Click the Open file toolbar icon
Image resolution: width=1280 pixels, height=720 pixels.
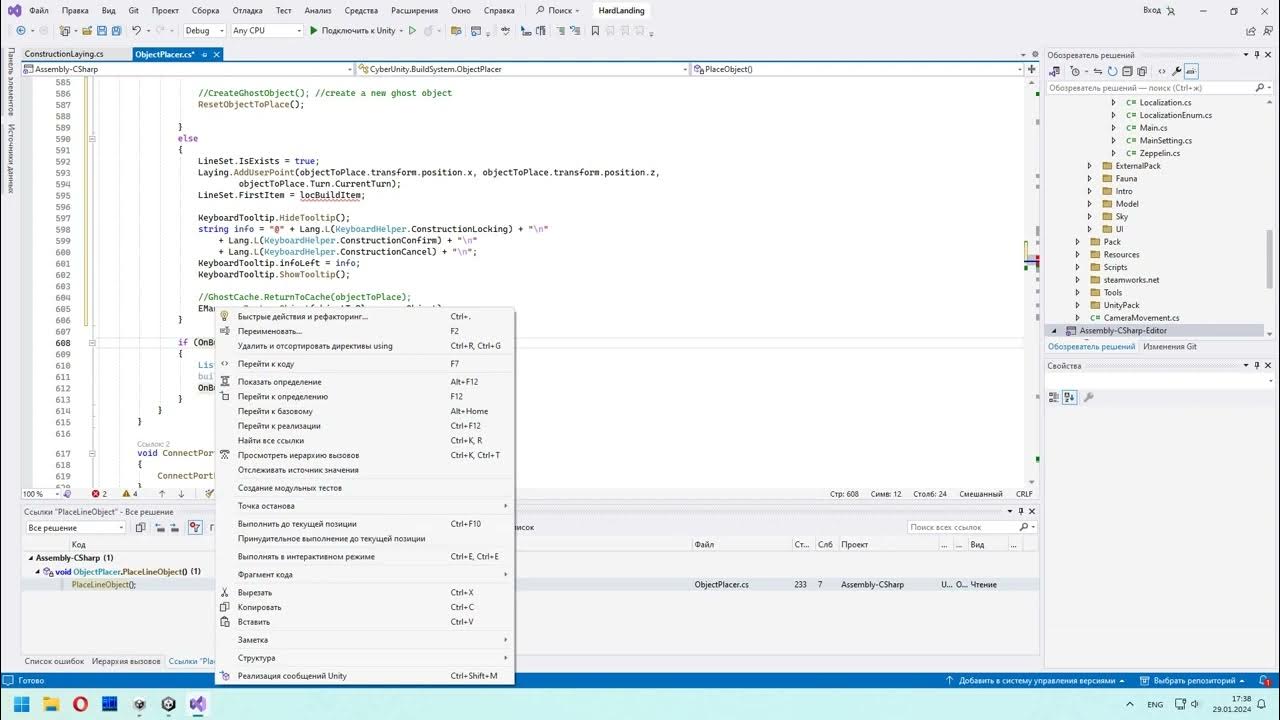click(x=87, y=30)
